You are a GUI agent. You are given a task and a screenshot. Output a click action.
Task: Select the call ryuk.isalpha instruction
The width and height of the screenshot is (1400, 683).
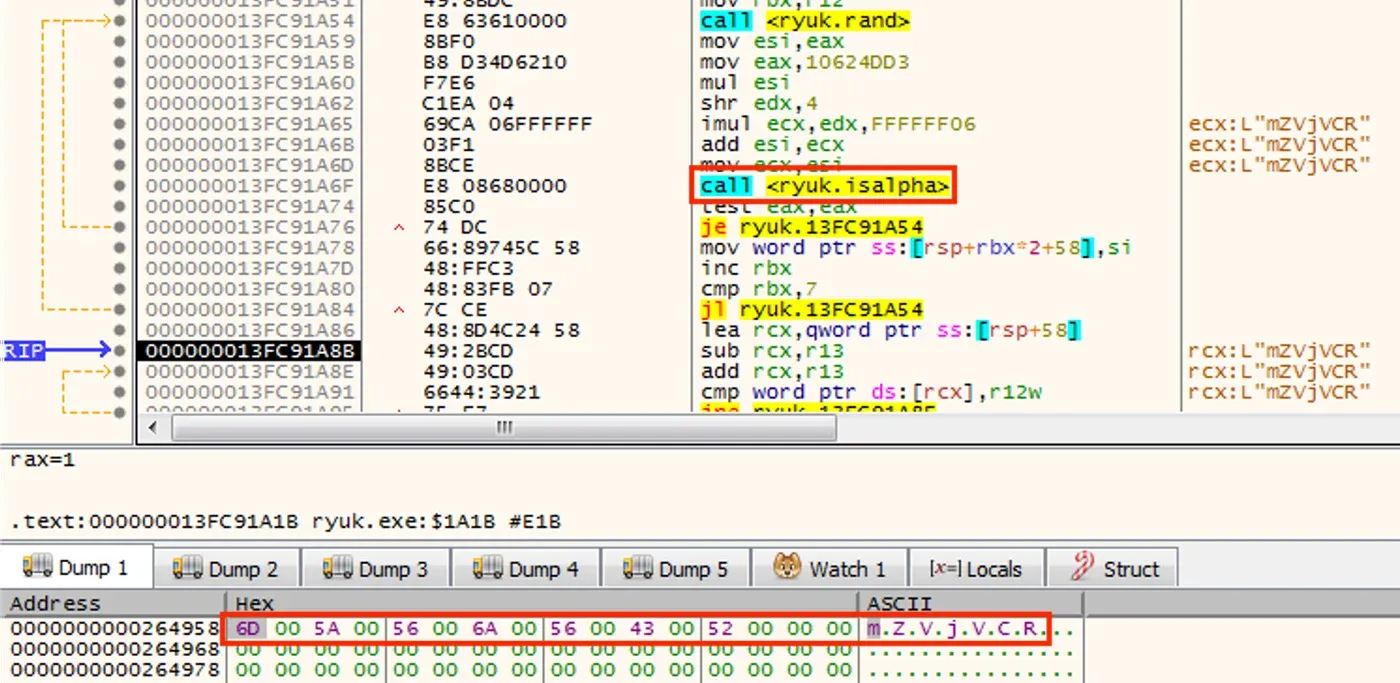pos(824,186)
